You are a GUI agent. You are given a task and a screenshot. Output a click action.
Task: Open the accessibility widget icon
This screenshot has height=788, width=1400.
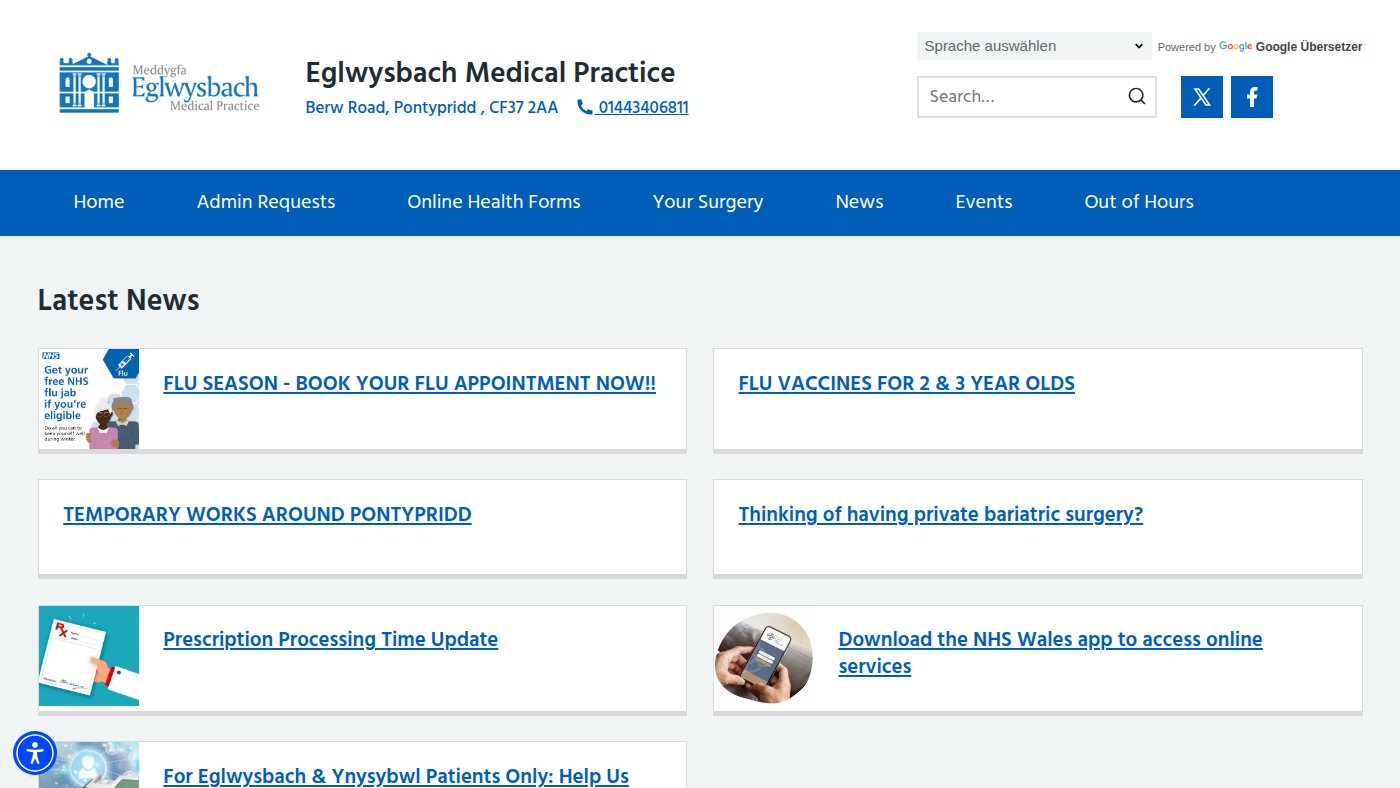coord(35,753)
